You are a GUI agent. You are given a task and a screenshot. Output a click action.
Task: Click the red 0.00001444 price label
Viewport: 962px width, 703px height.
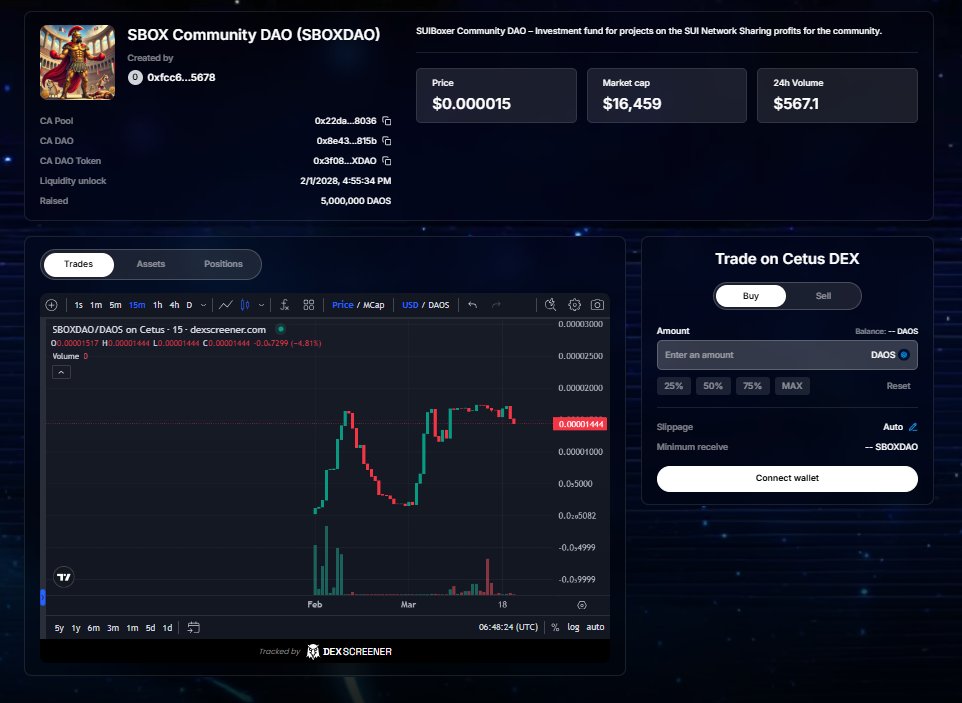[x=580, y=424]
